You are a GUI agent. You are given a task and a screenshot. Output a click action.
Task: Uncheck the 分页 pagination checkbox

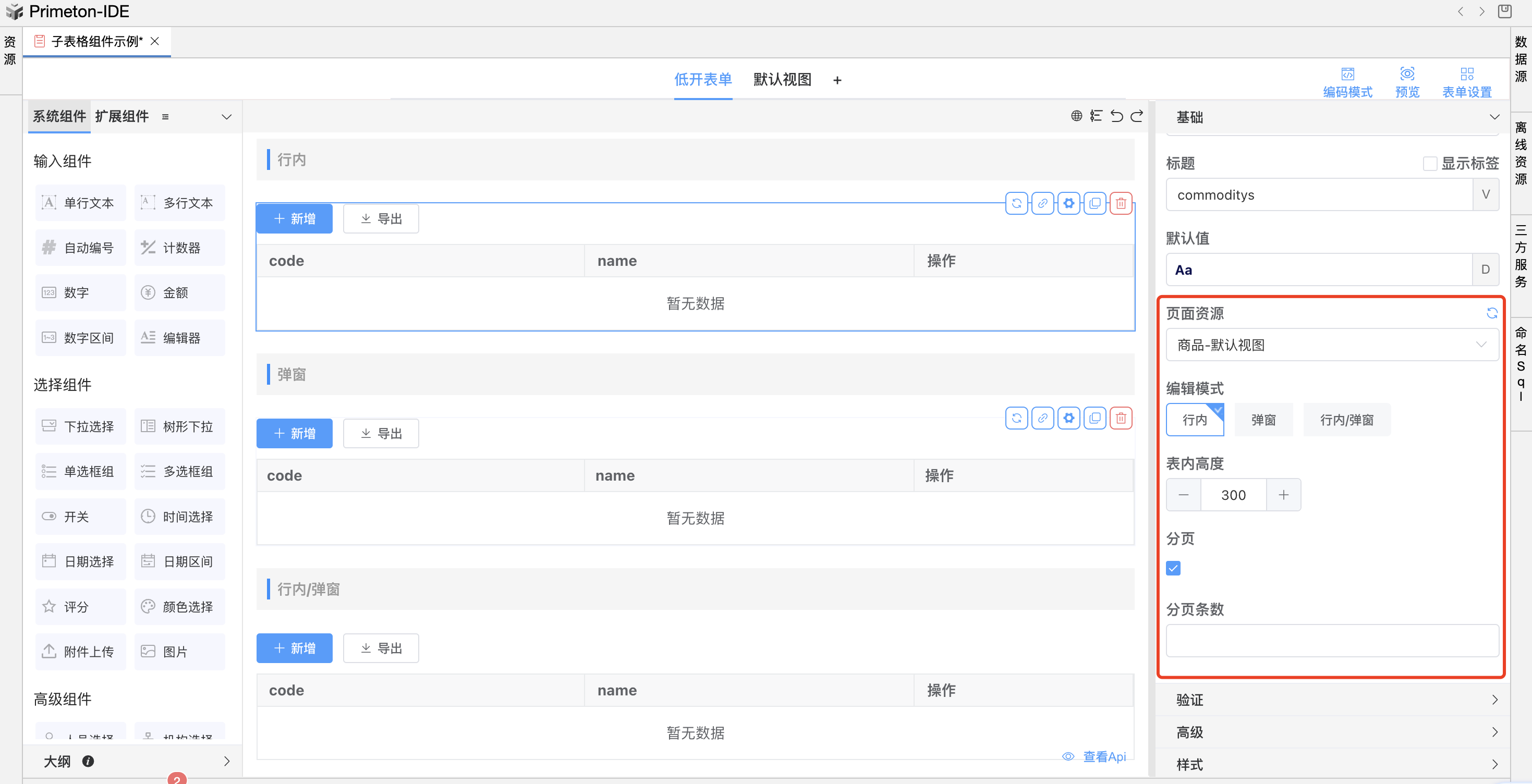[x=1173, y=568]
